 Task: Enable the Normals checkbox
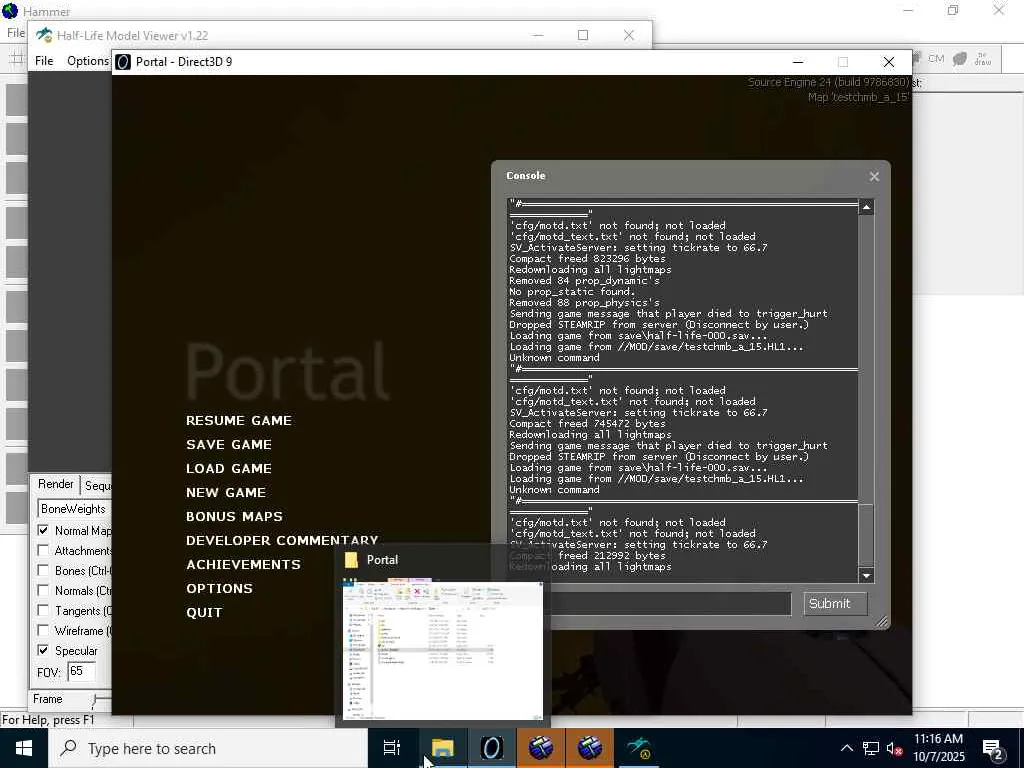(x=43, y=590)
